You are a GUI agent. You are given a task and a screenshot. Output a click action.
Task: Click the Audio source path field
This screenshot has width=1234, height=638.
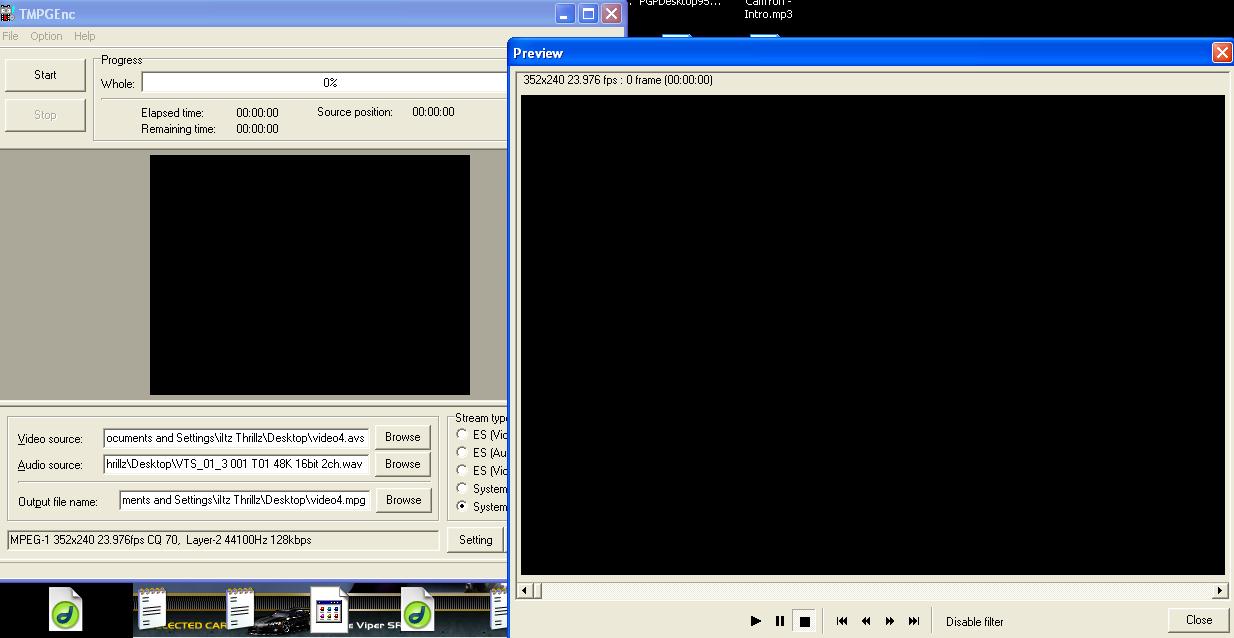tap(236, 464)
